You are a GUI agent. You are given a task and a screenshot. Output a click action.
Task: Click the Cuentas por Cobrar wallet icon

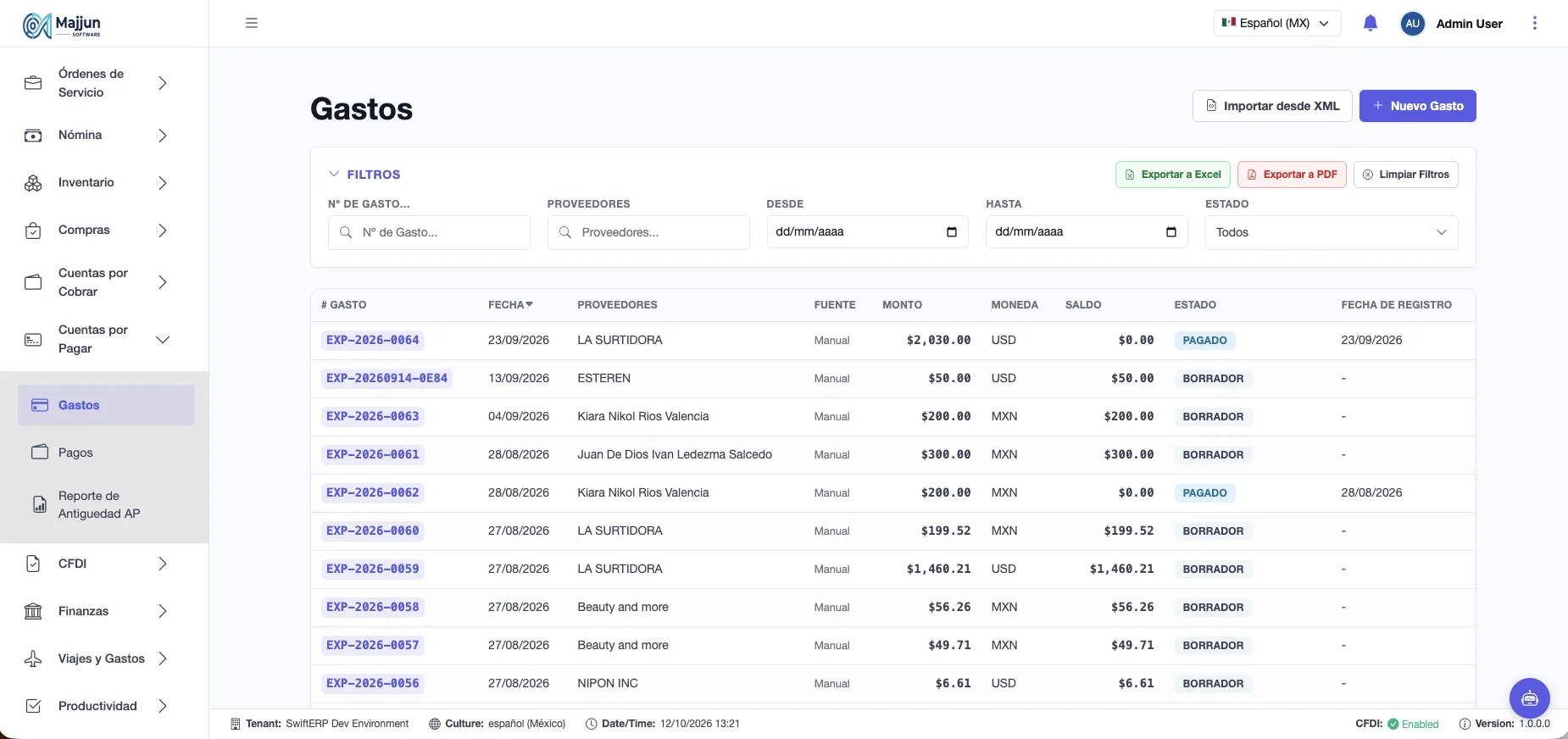(x=33, y=282)
